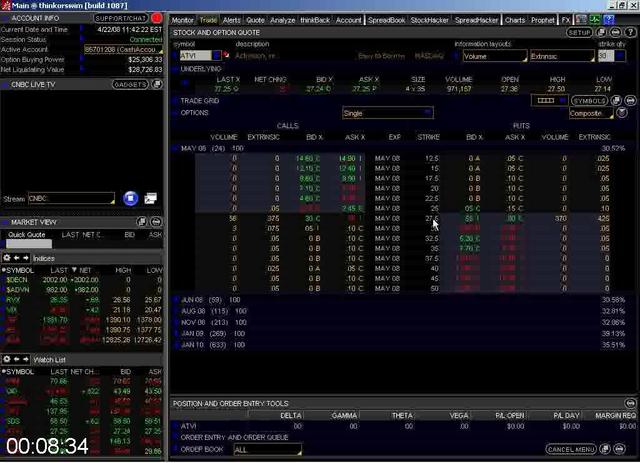Open the thinkBack tab
The height and width of the screenshot is (463, 640).
(315, 20)
